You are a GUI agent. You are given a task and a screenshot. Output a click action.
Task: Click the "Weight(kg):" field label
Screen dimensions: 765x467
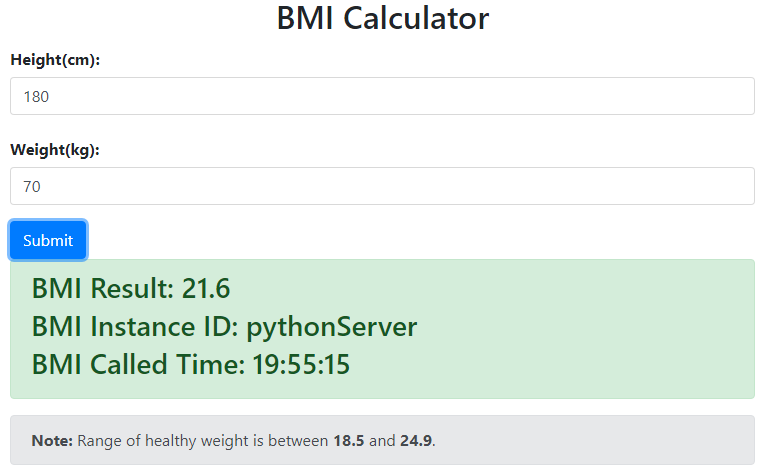coord(55,150)
